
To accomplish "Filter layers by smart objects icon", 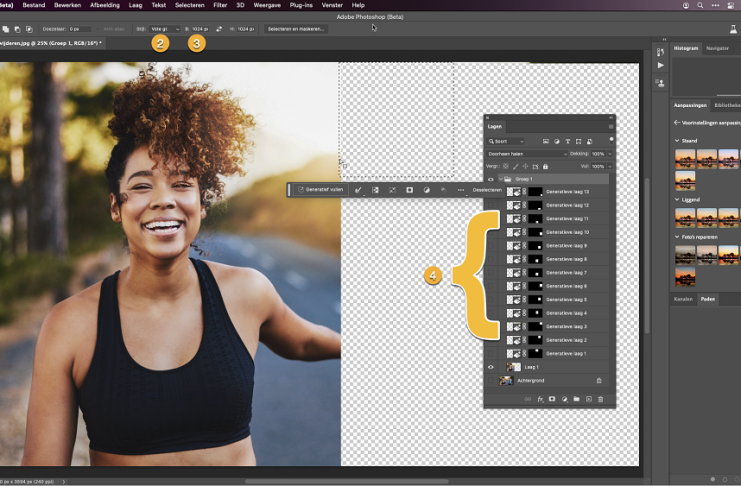I will click(589, 141).
